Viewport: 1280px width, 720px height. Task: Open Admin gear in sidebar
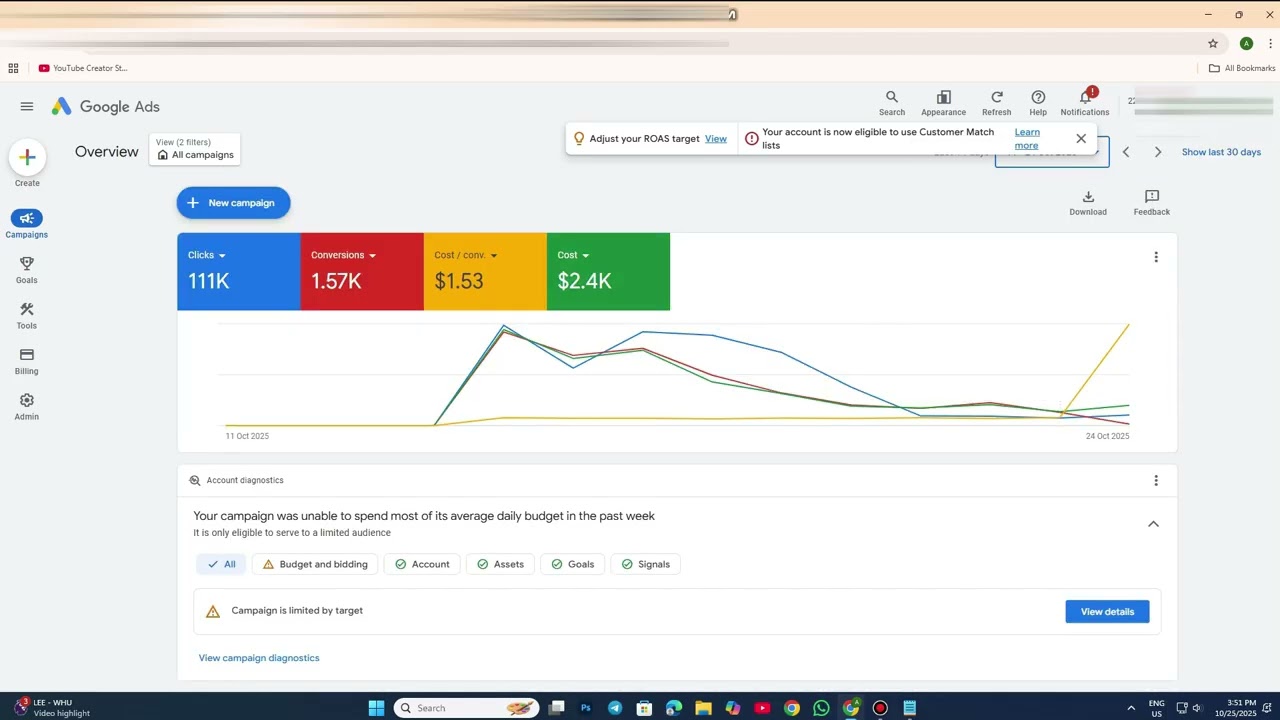click(27, 407)
